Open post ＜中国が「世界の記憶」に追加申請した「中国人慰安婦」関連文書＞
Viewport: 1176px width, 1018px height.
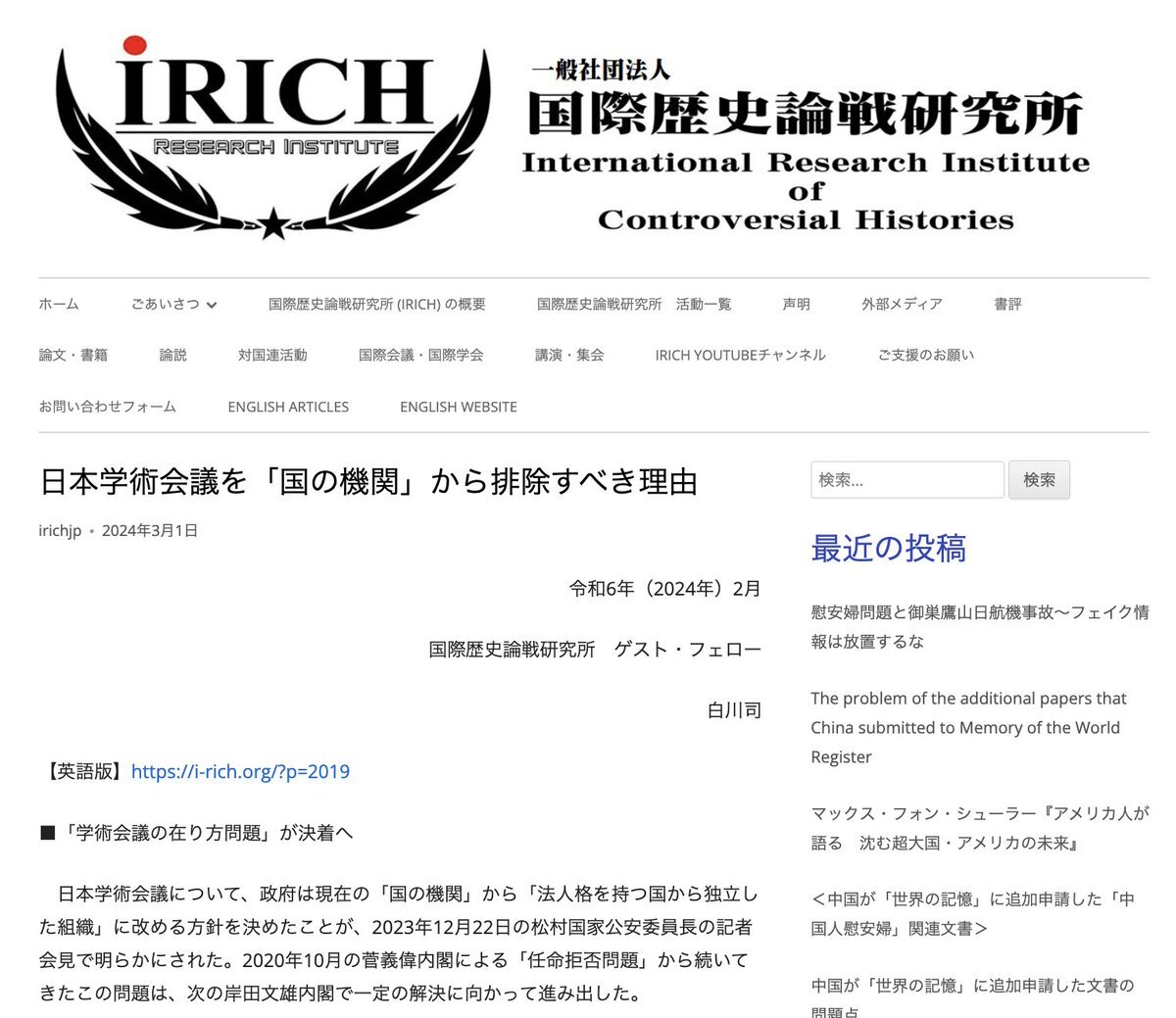(x=973, y=913)
